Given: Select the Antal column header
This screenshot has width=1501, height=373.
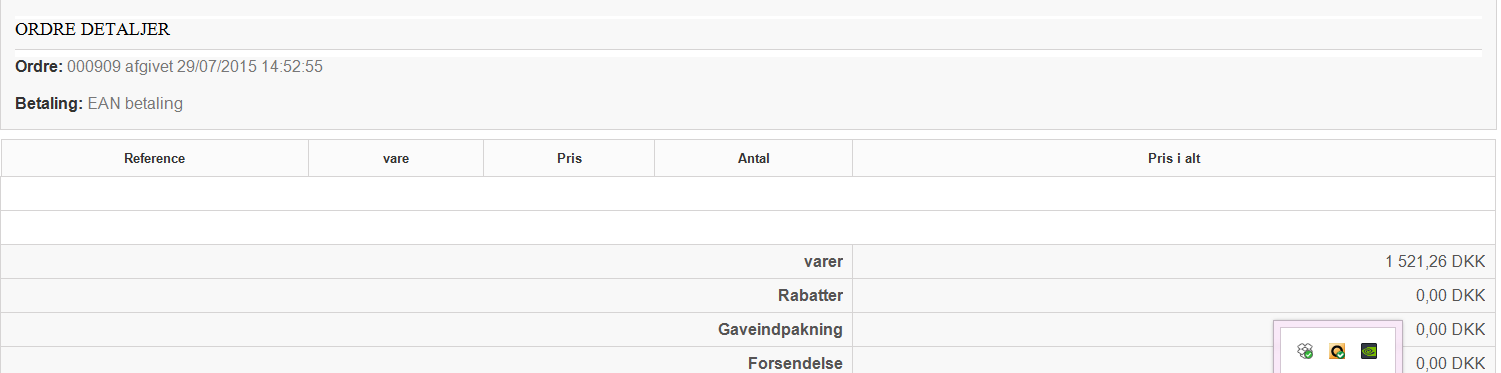Looking at the screenshot, I should coord(753,158).
